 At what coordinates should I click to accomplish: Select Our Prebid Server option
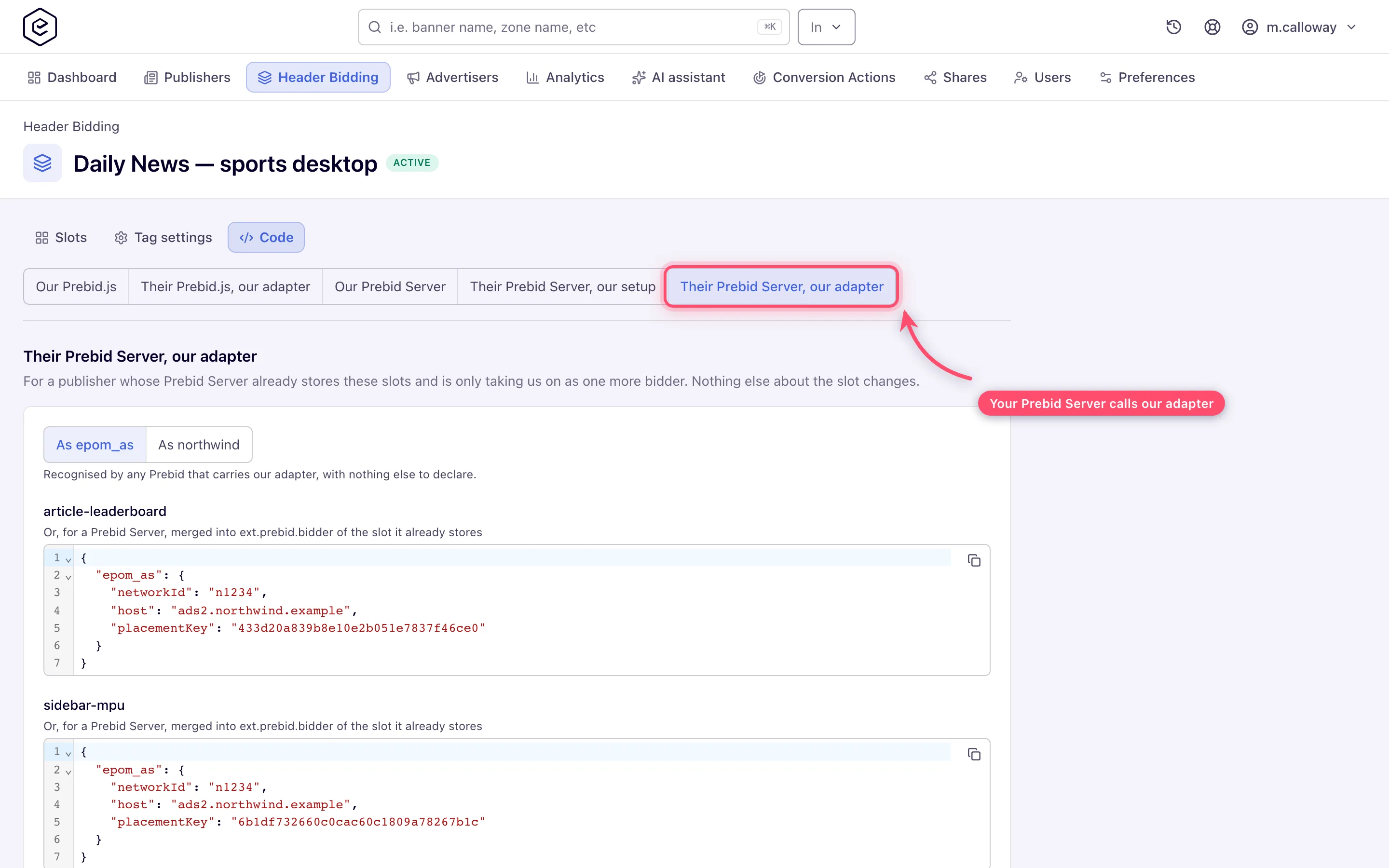click(x=390, y=286)
